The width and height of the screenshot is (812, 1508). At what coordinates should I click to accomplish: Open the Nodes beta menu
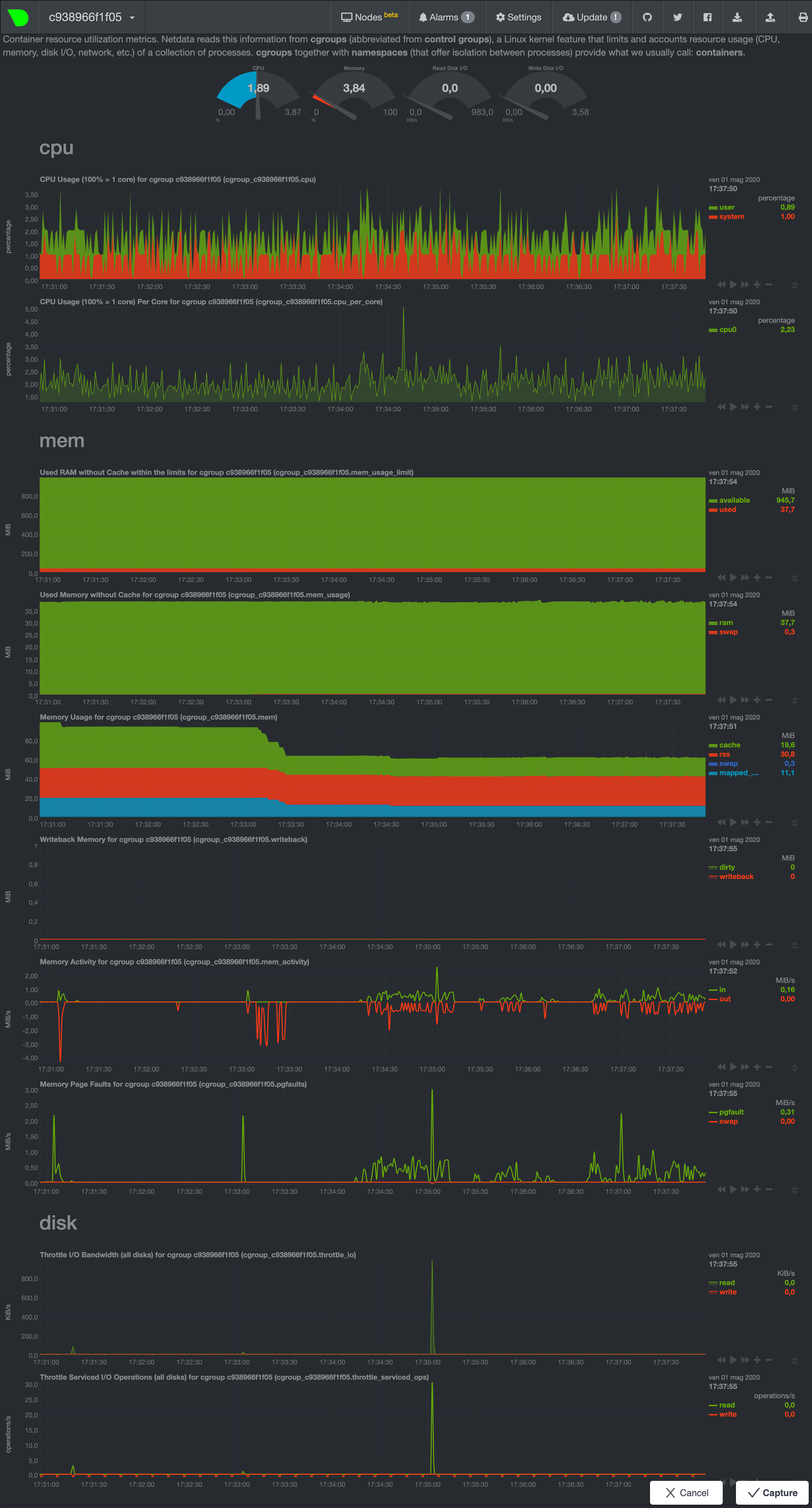(369, 17)
